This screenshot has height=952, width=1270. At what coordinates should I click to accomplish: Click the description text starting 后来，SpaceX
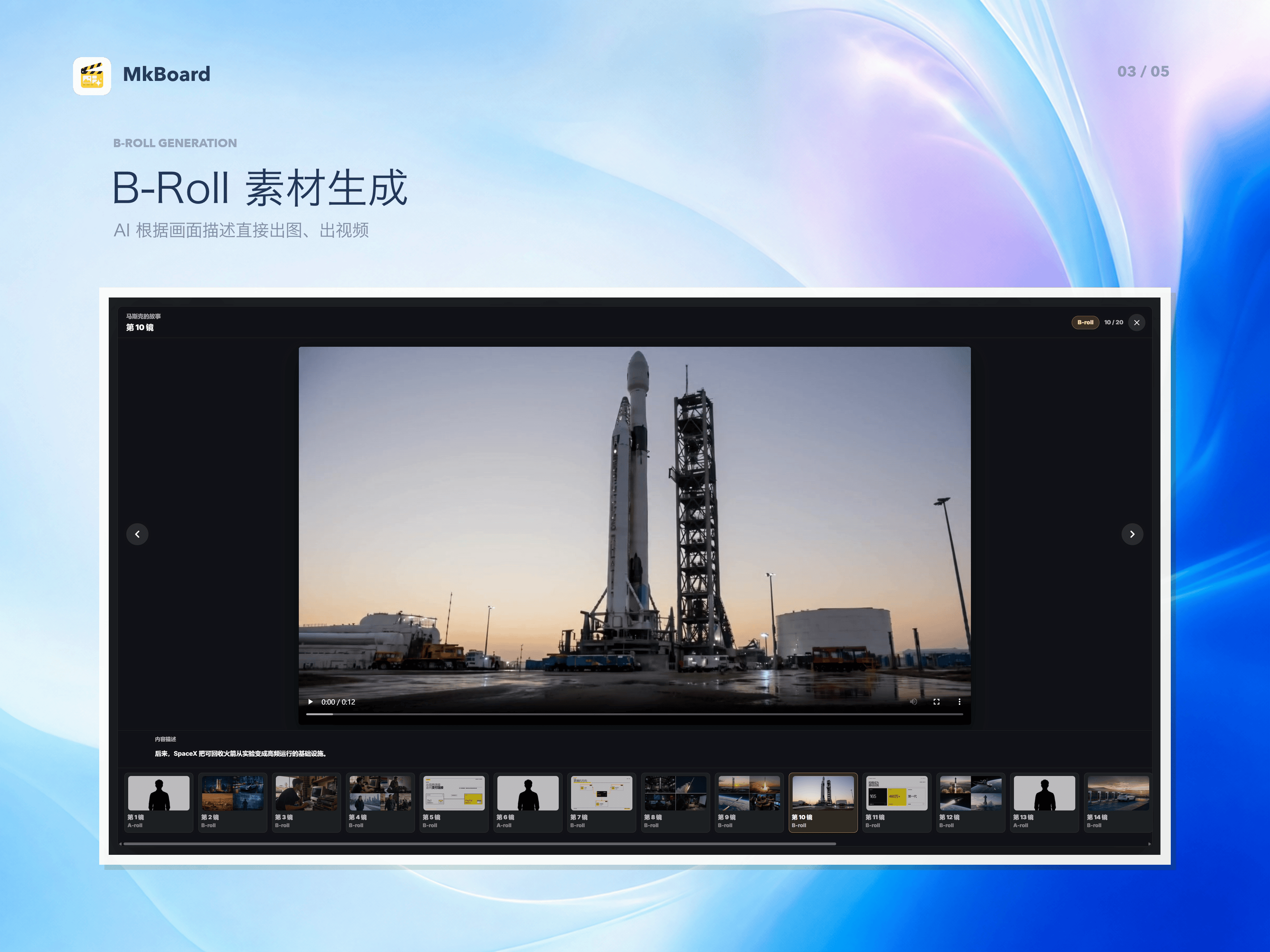click(241, 753)
